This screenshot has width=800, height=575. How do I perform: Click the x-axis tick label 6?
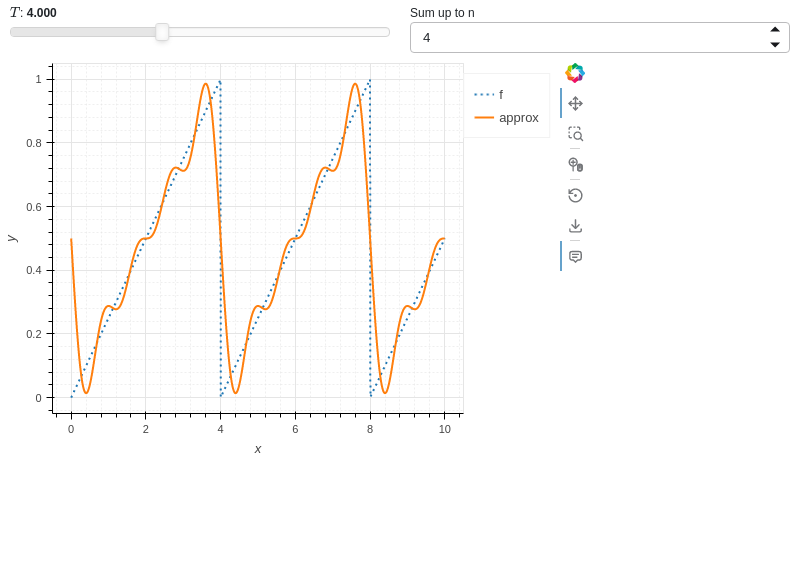tap(295, 429)
